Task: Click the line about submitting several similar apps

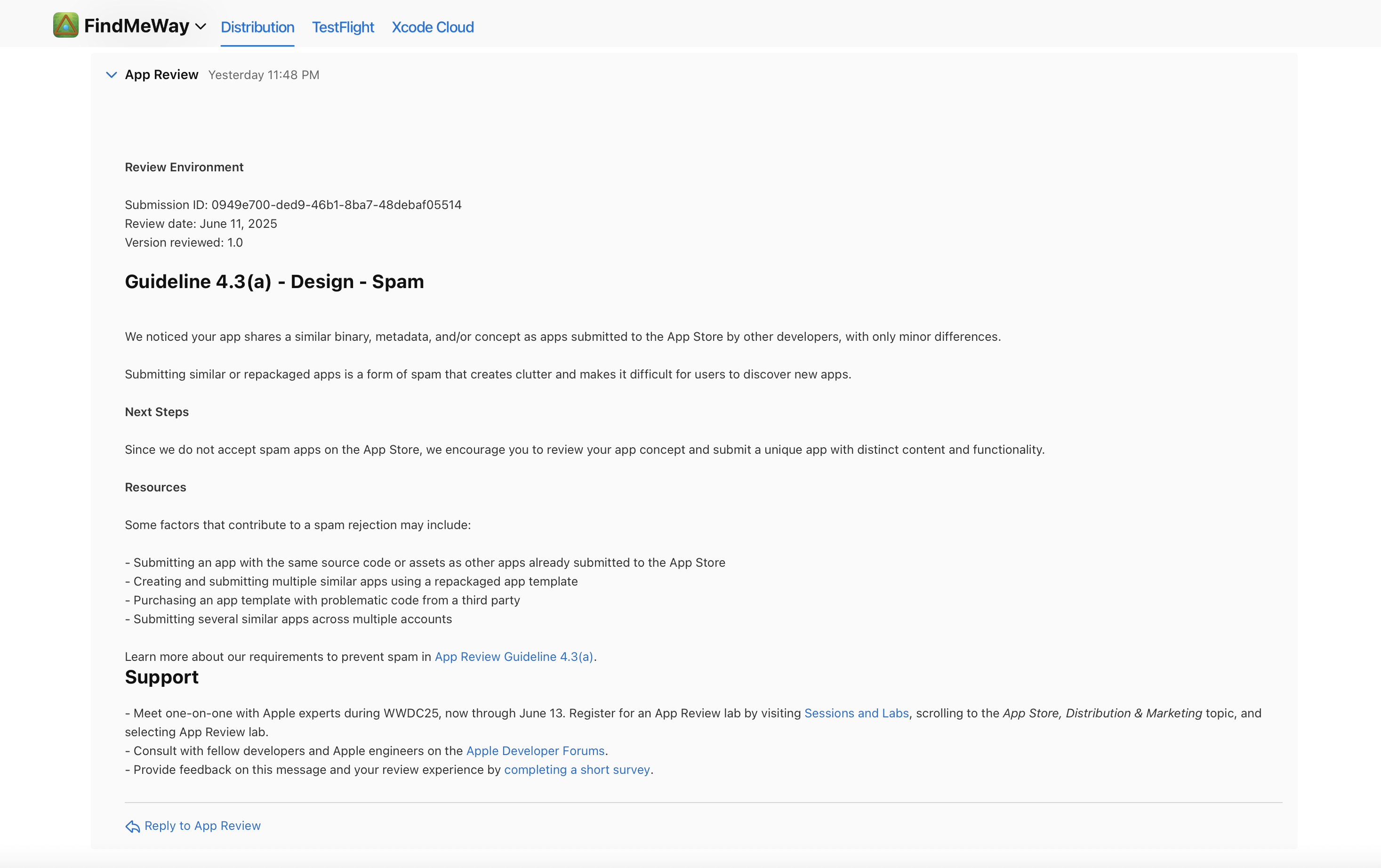Action: [289, 619]
